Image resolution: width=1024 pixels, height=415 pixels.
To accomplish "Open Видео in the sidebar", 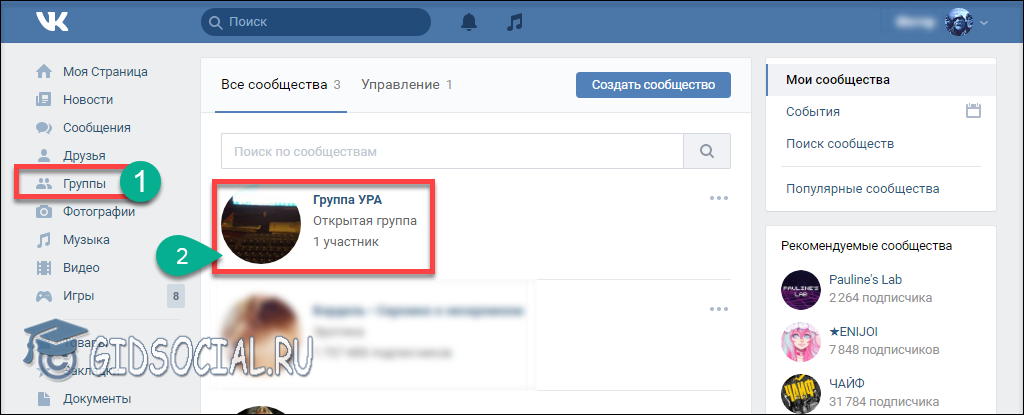I will 81,268.
